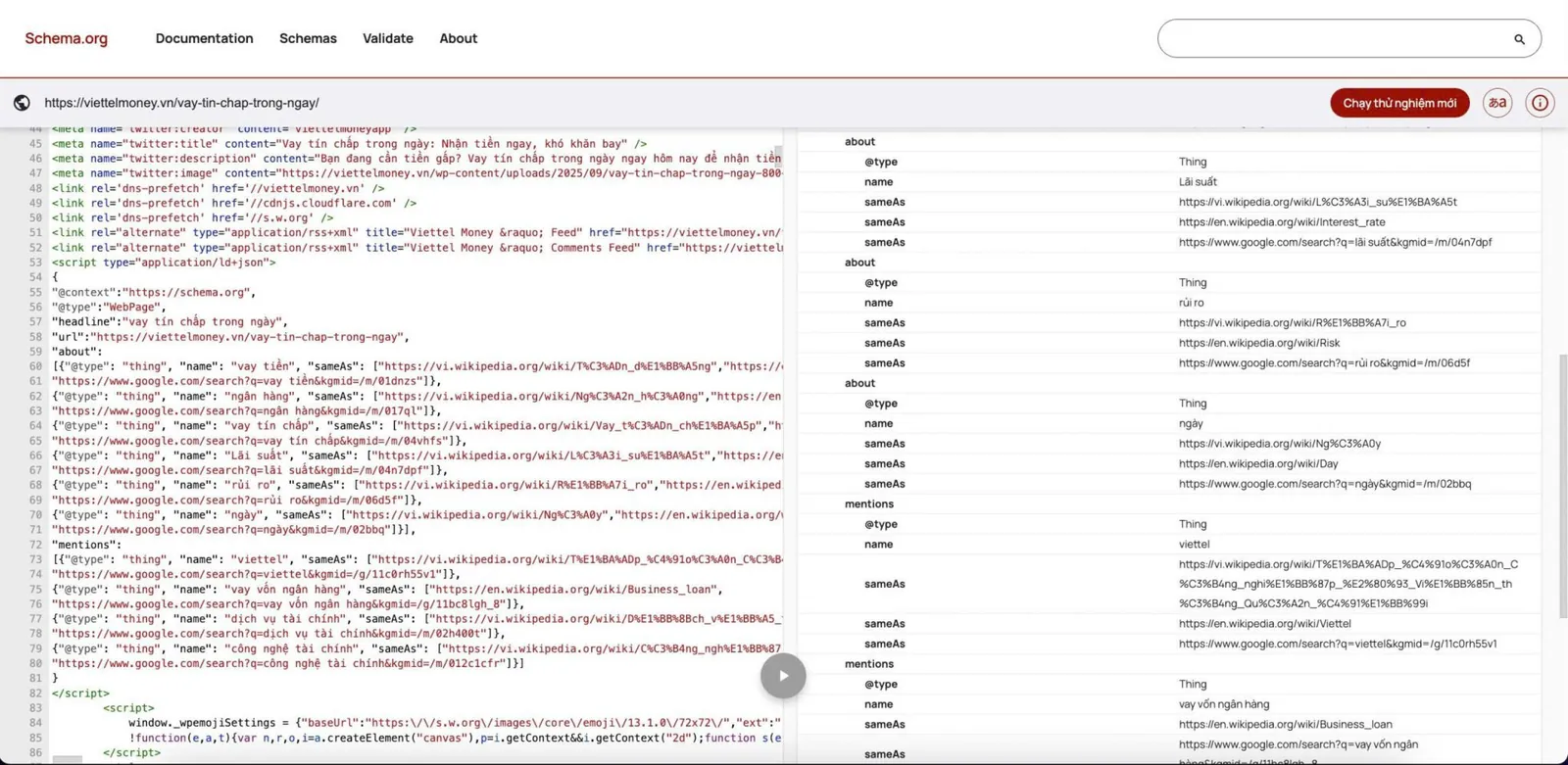The image size is (1568, 765).
Task: Click the "mentions": line in the code
Action: (x=86, y=545)
